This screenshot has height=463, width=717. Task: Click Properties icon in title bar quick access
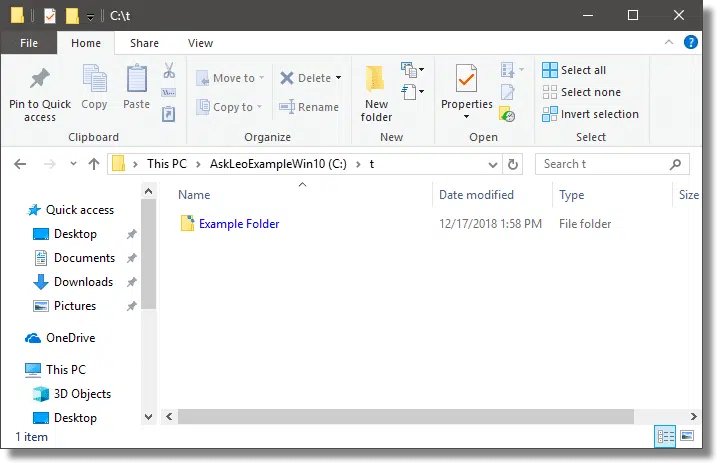pos(49,16)
